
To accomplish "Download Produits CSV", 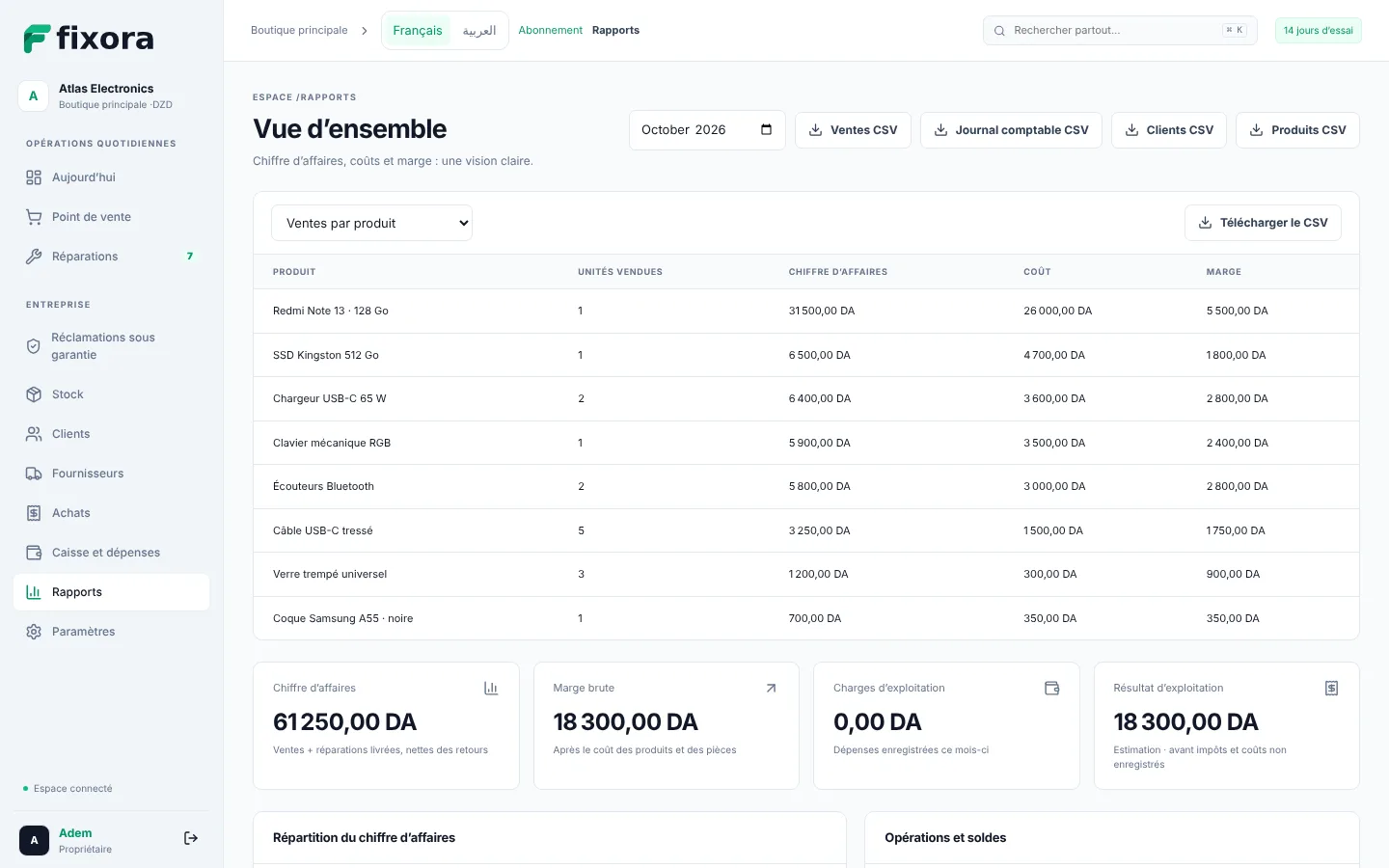I will (x=1297, y=130).
